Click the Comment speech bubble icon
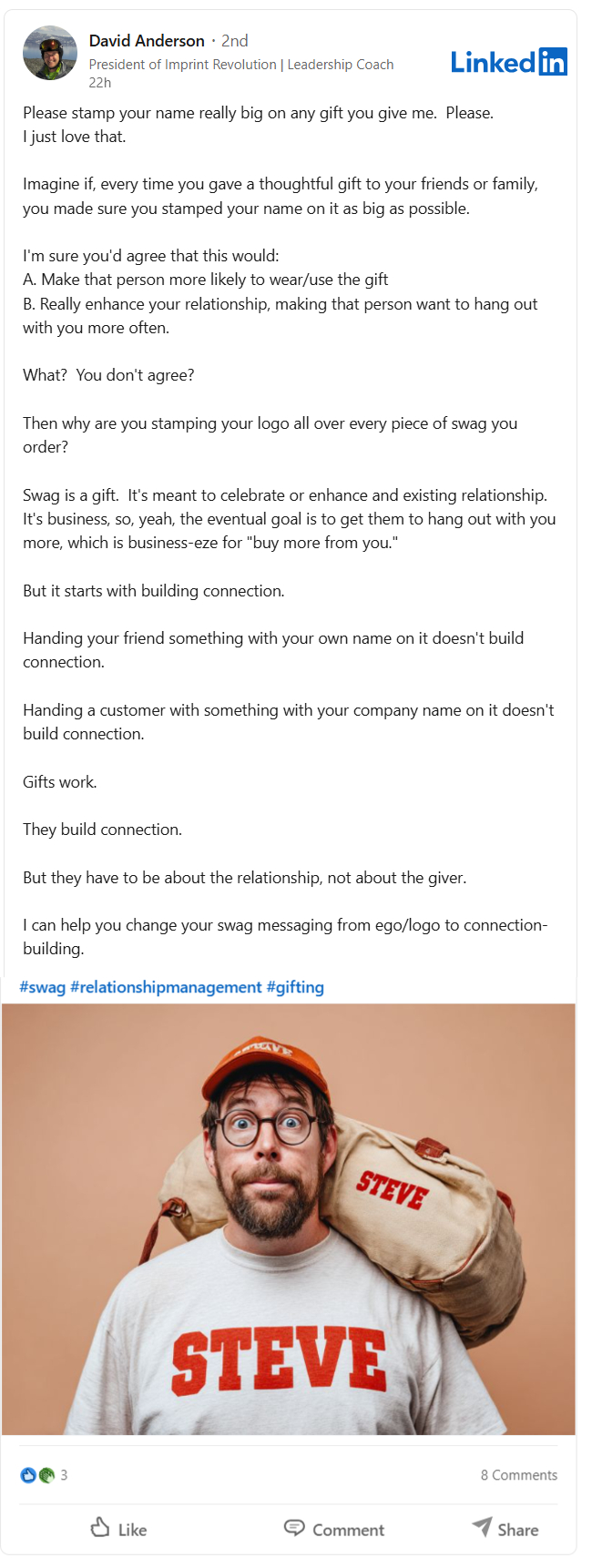Screen dimensions: 592x1568 click(x=294, y=1527)
